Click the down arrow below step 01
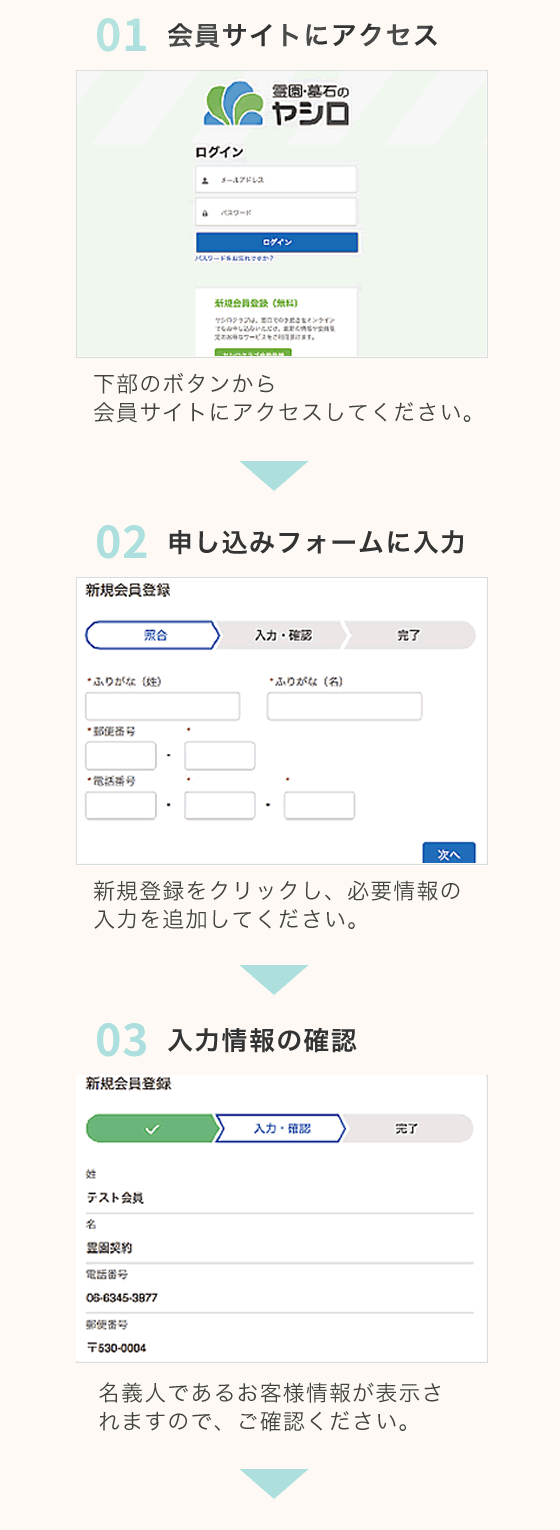560x1530 pixels. coord(274,475)
